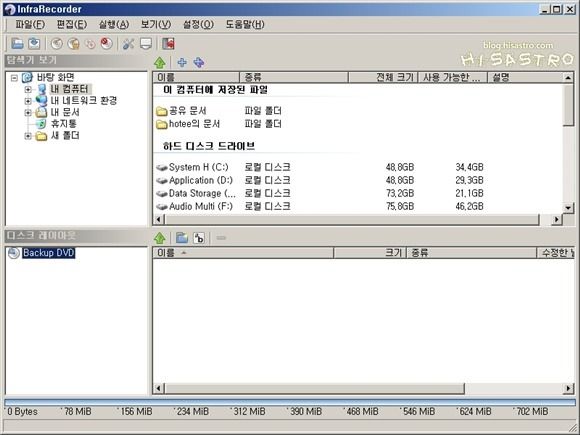Viewport: 580px width, 435px height.
Task: Open the 편집(E) menu
Action: (72, 24)
